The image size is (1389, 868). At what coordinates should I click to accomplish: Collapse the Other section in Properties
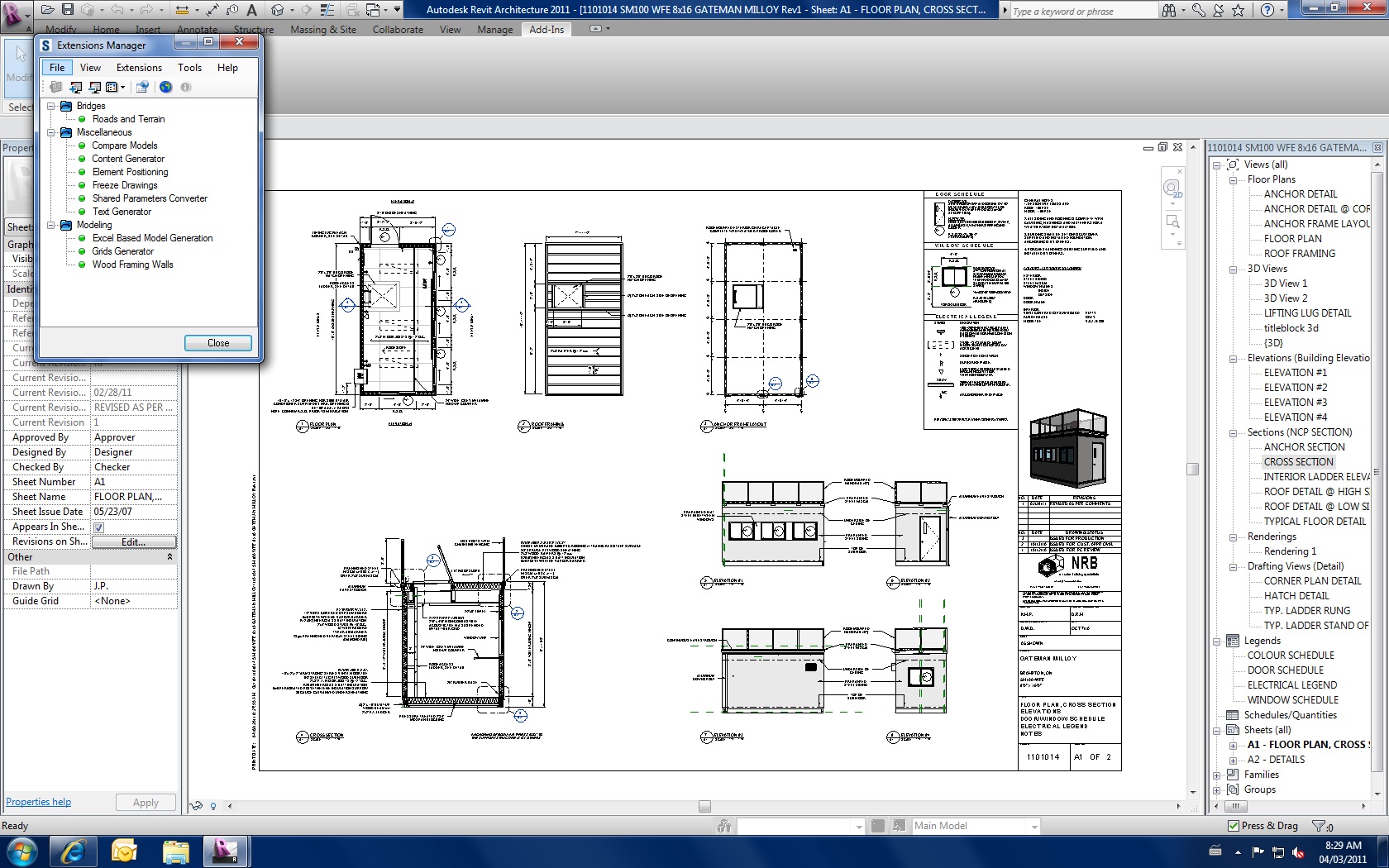[x=169, y=557]
